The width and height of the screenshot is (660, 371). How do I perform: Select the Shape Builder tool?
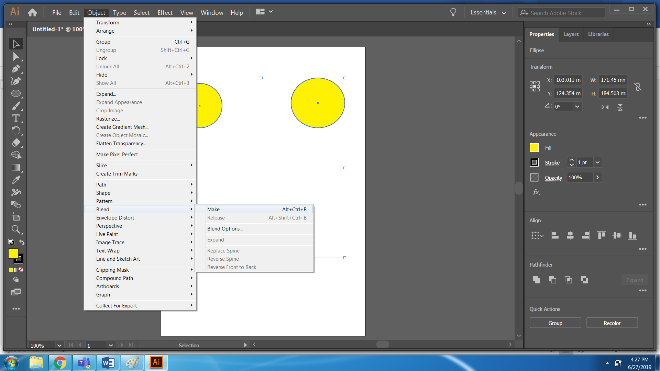click(x=16, y=155)
